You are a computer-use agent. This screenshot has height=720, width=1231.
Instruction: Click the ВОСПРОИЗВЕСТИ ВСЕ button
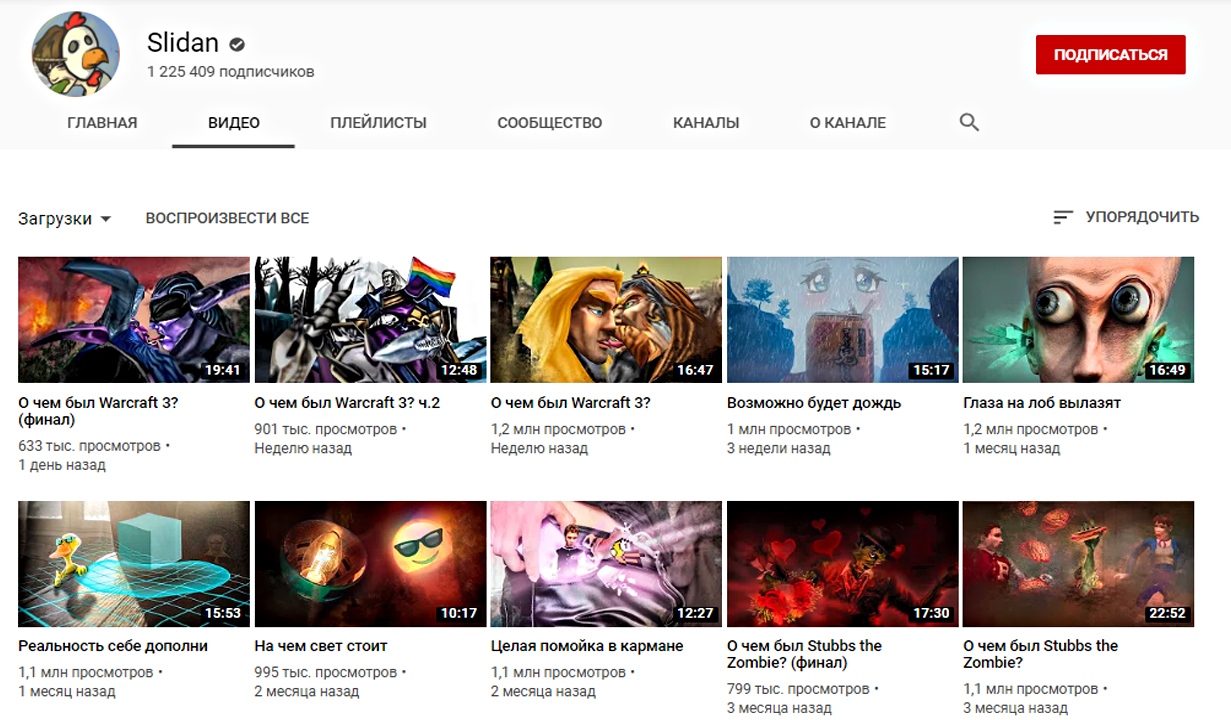[x=227, y=218]
